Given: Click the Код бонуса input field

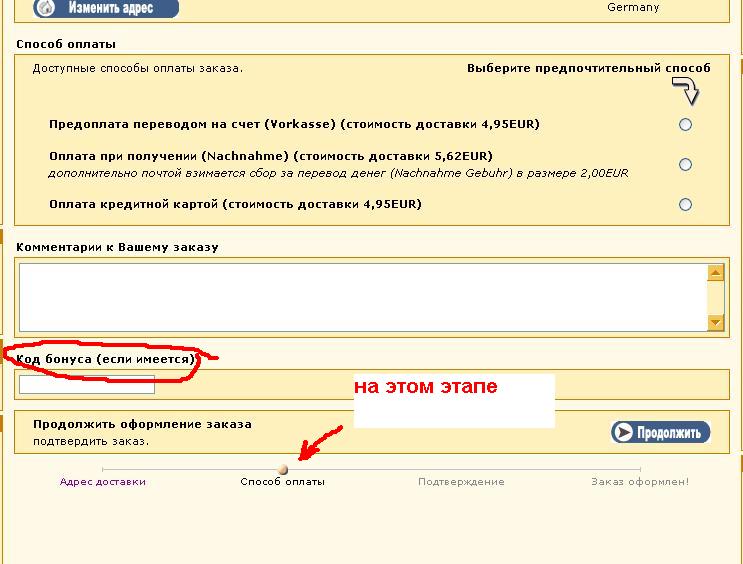Looking at the screenshot, I should [86, 385].
